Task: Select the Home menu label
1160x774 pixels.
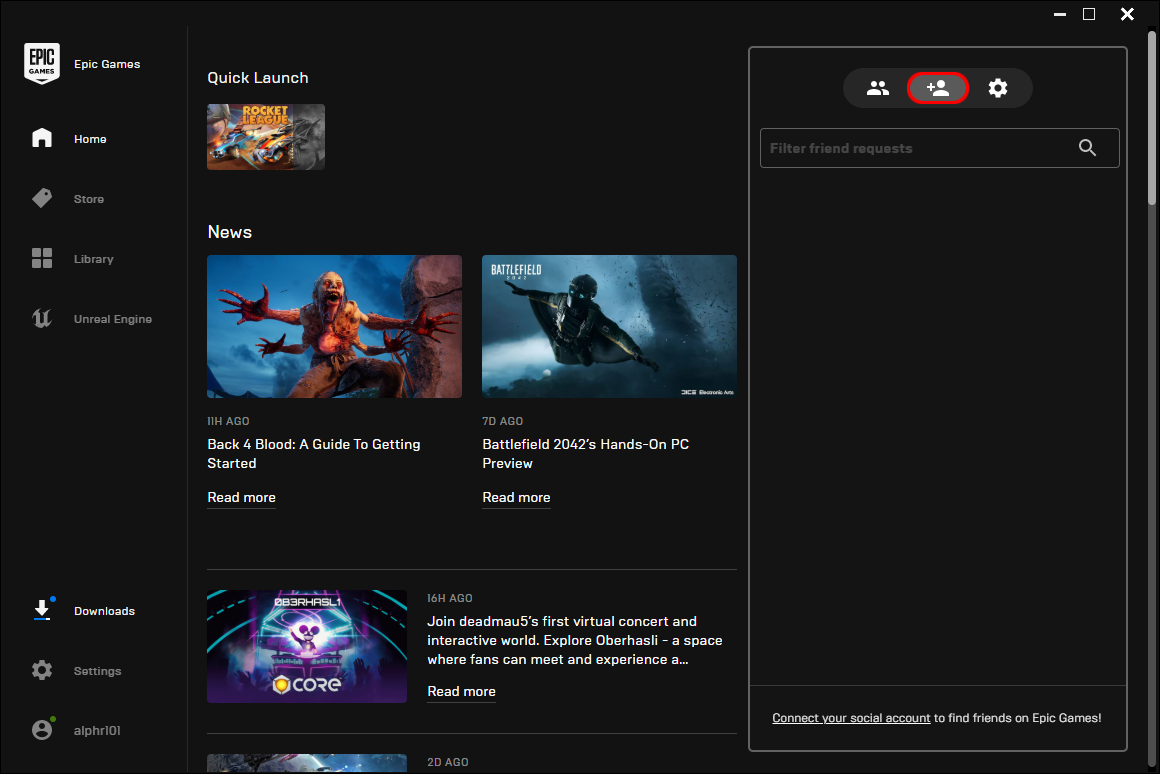Action: pos(90,139)
